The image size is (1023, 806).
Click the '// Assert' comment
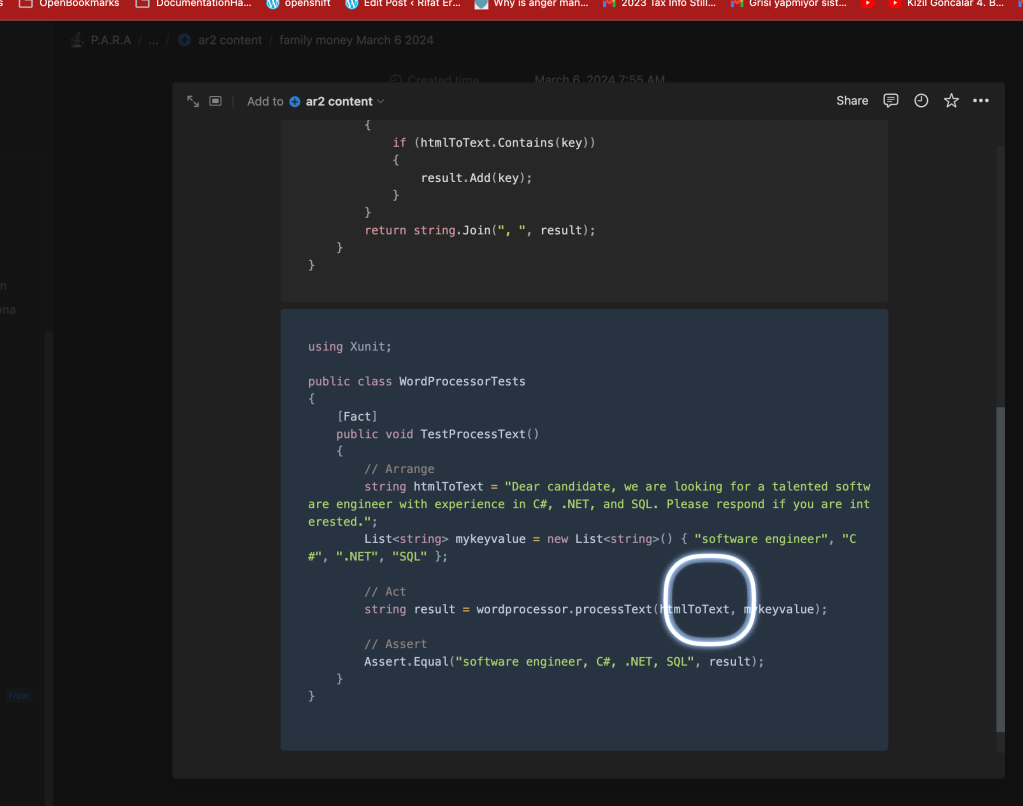pos(395,644)
